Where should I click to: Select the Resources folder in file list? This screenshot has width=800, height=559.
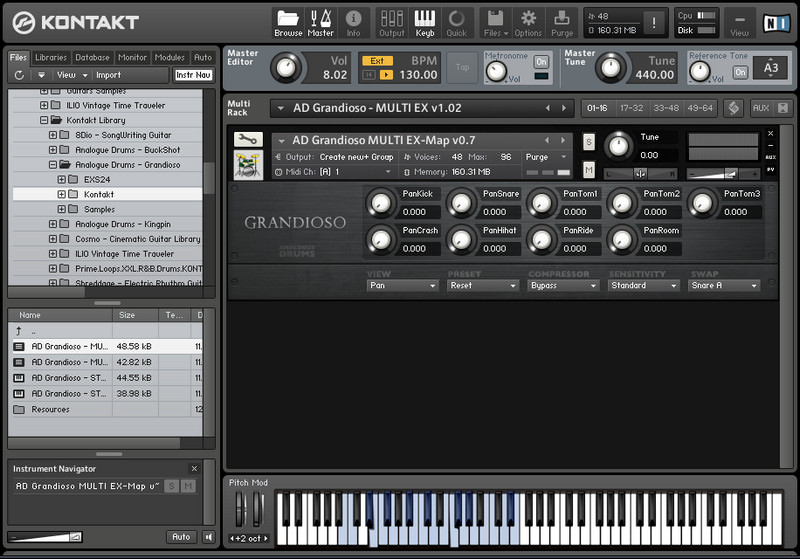(50, 409)
